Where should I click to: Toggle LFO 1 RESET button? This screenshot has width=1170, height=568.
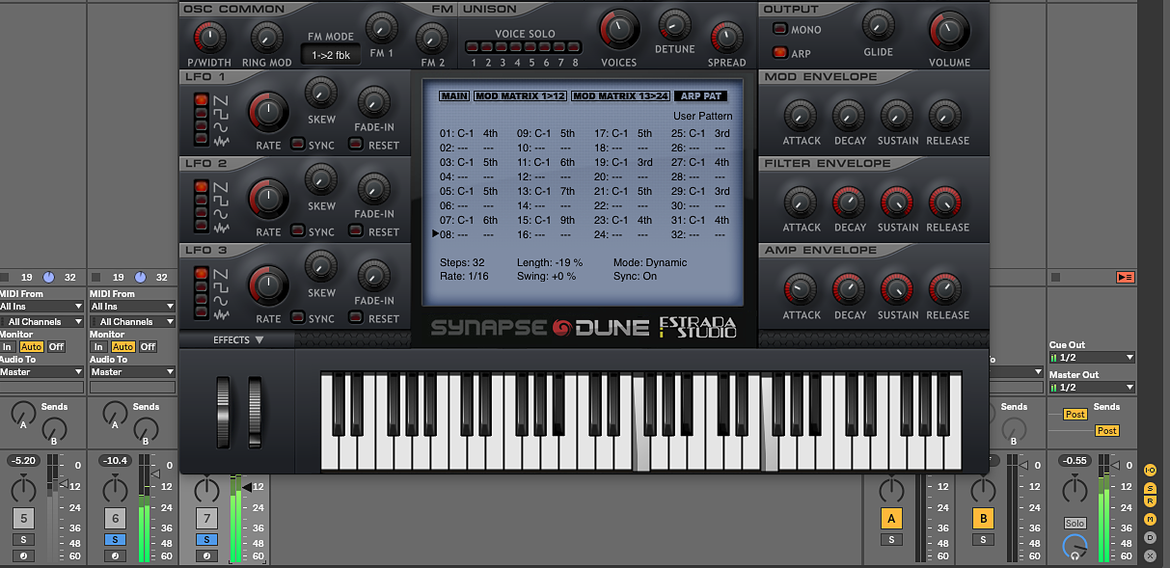pos(356,144)
